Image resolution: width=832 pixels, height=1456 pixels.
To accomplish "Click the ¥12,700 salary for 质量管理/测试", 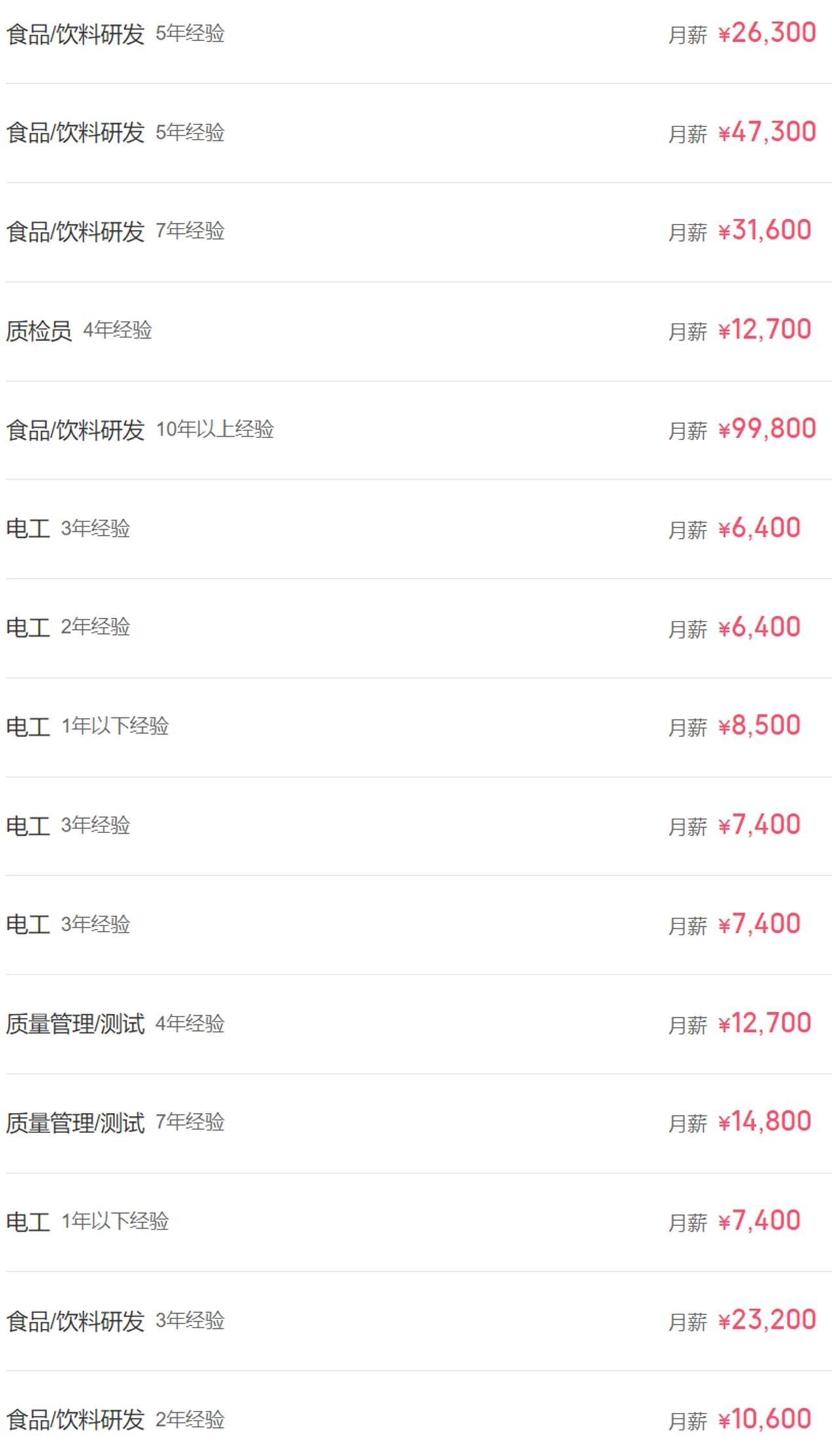I will point(765,1023).
